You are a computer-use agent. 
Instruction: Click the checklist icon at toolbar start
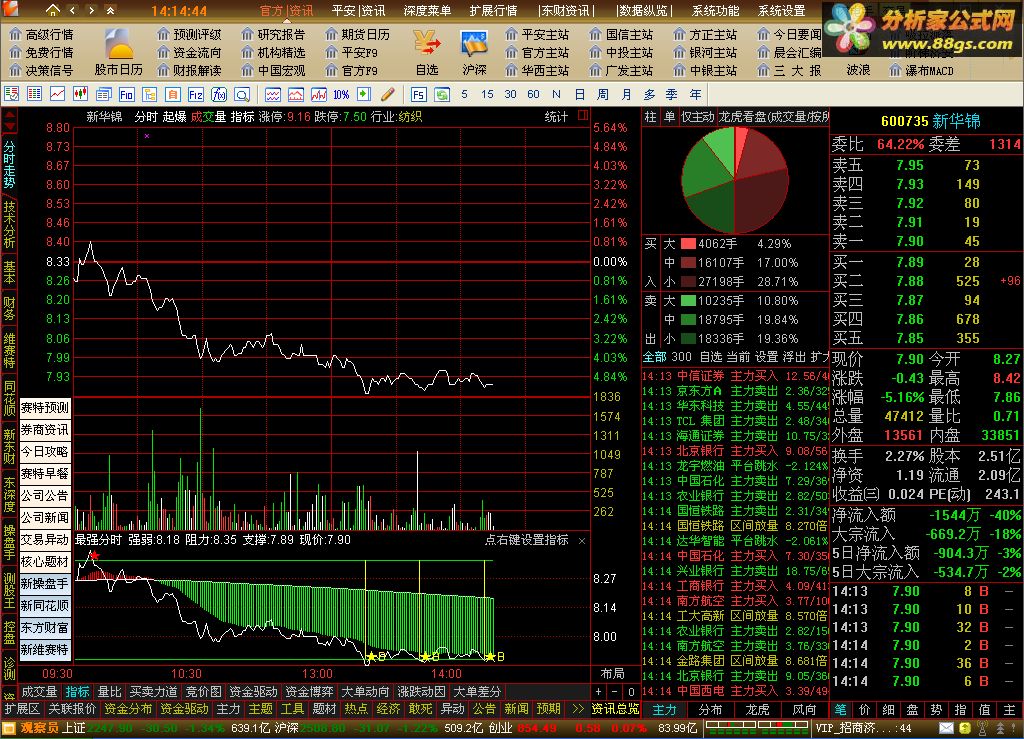tap(11, 94)
